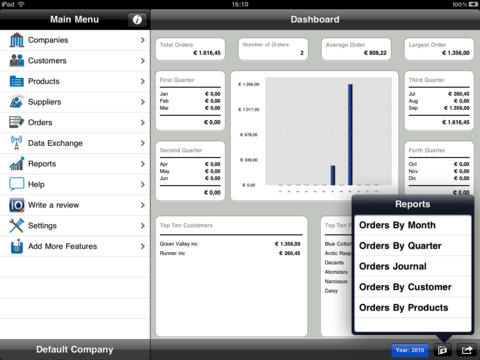Click the Products list icon
Screen dimensions: 480x360
coord(17,81)
